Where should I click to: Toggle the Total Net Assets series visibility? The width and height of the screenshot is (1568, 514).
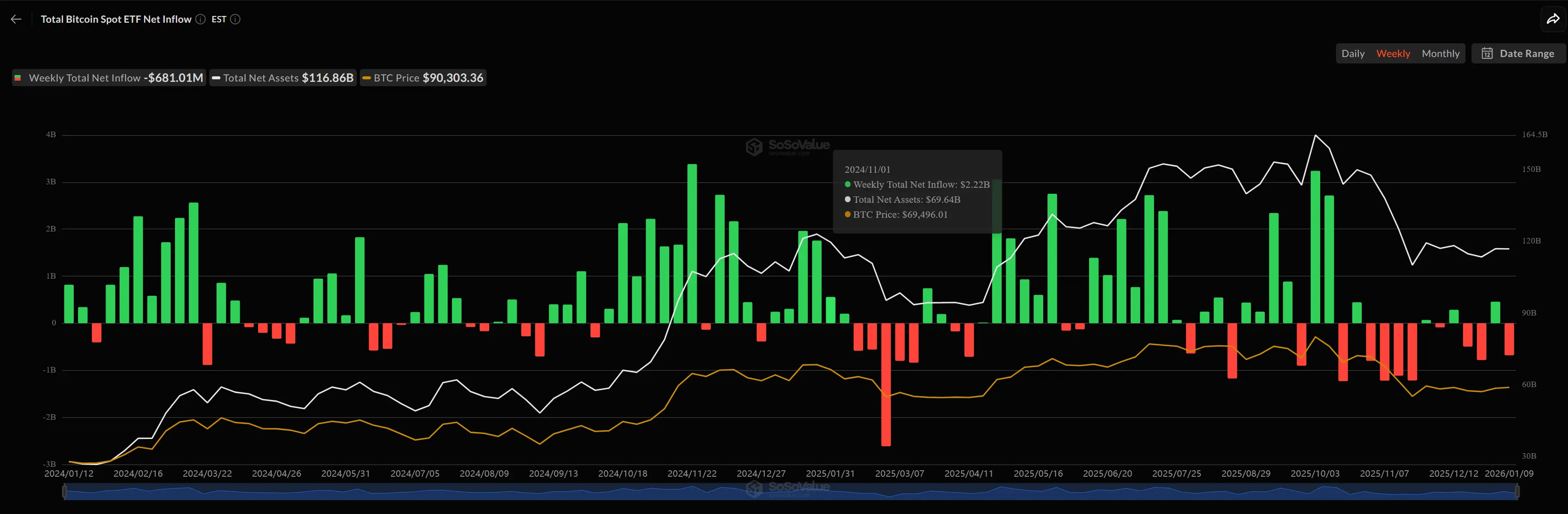(283, 77)
